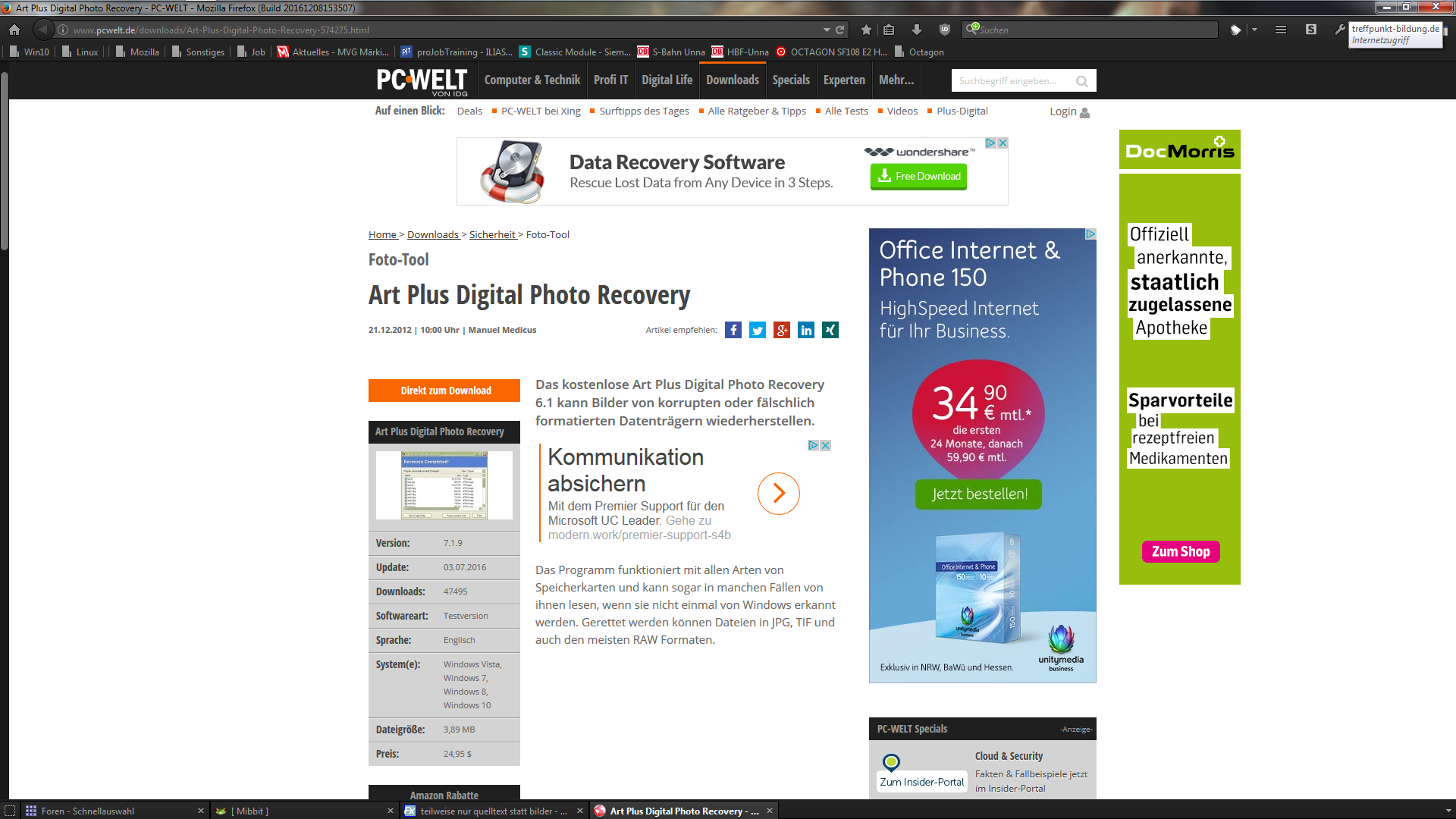This screenshot has height=819, width=1456.
Task: Click the Direkt zum Download button
Action: coord(444,391)
